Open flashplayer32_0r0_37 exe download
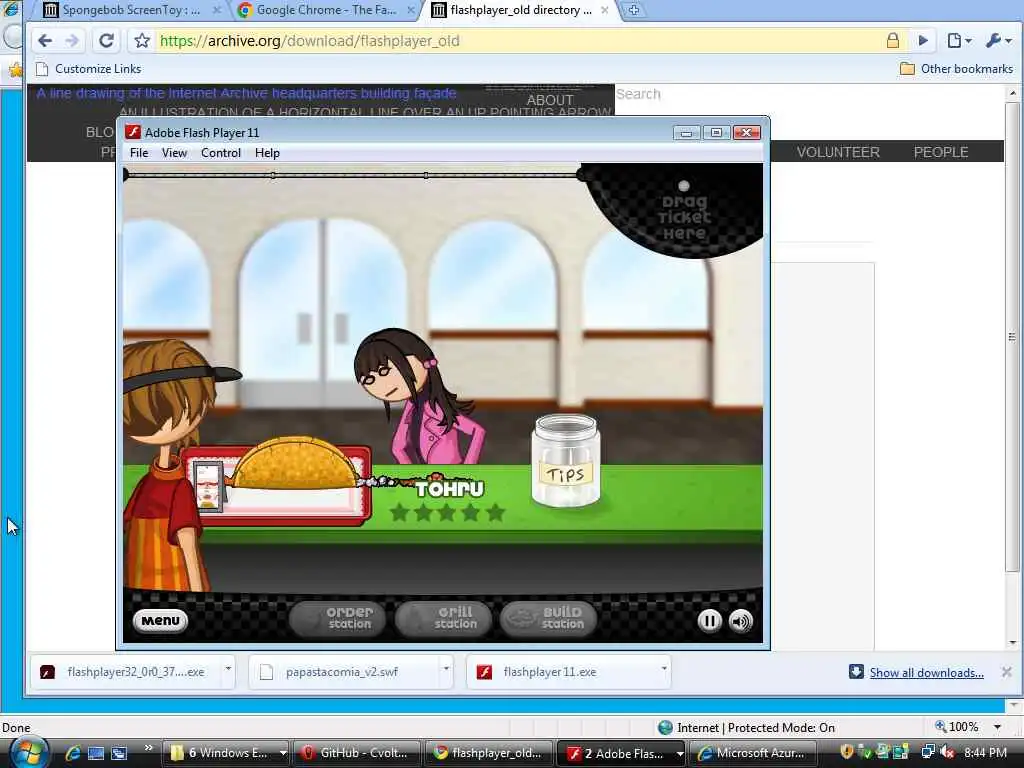The width and height of the screenshot is (1024, 768). (126, 672)
